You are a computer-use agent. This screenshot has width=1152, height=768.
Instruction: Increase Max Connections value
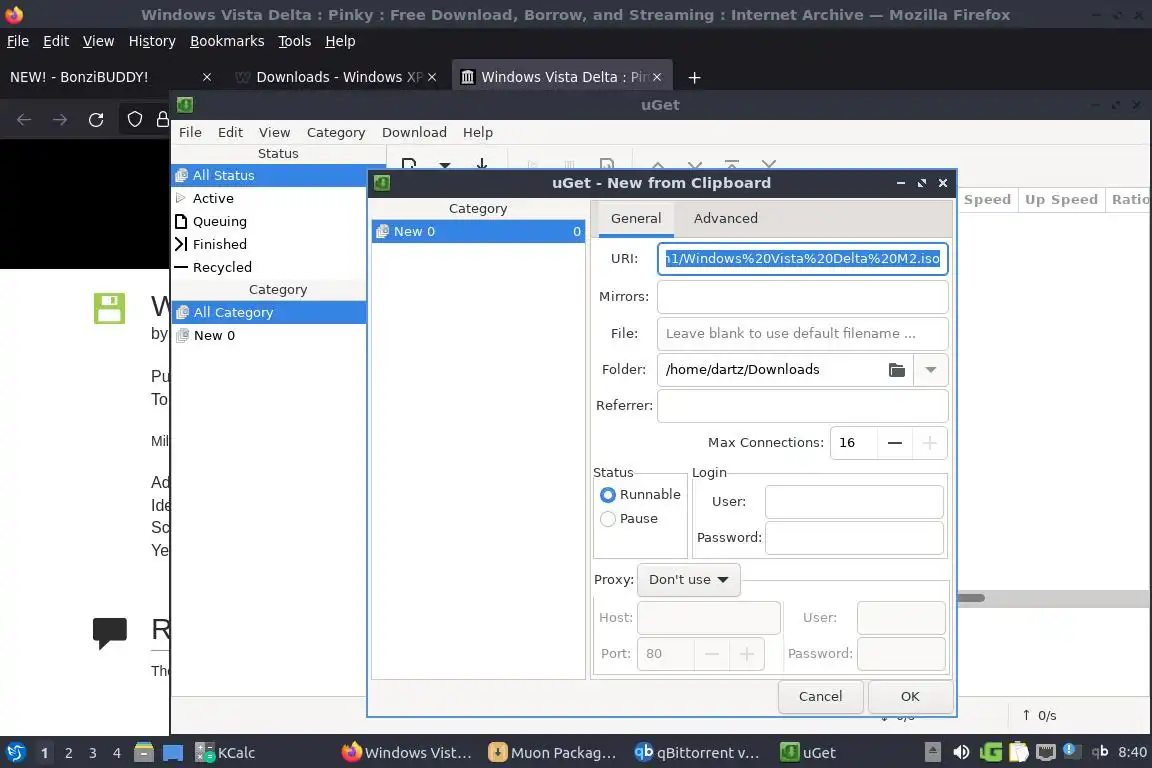929,443
